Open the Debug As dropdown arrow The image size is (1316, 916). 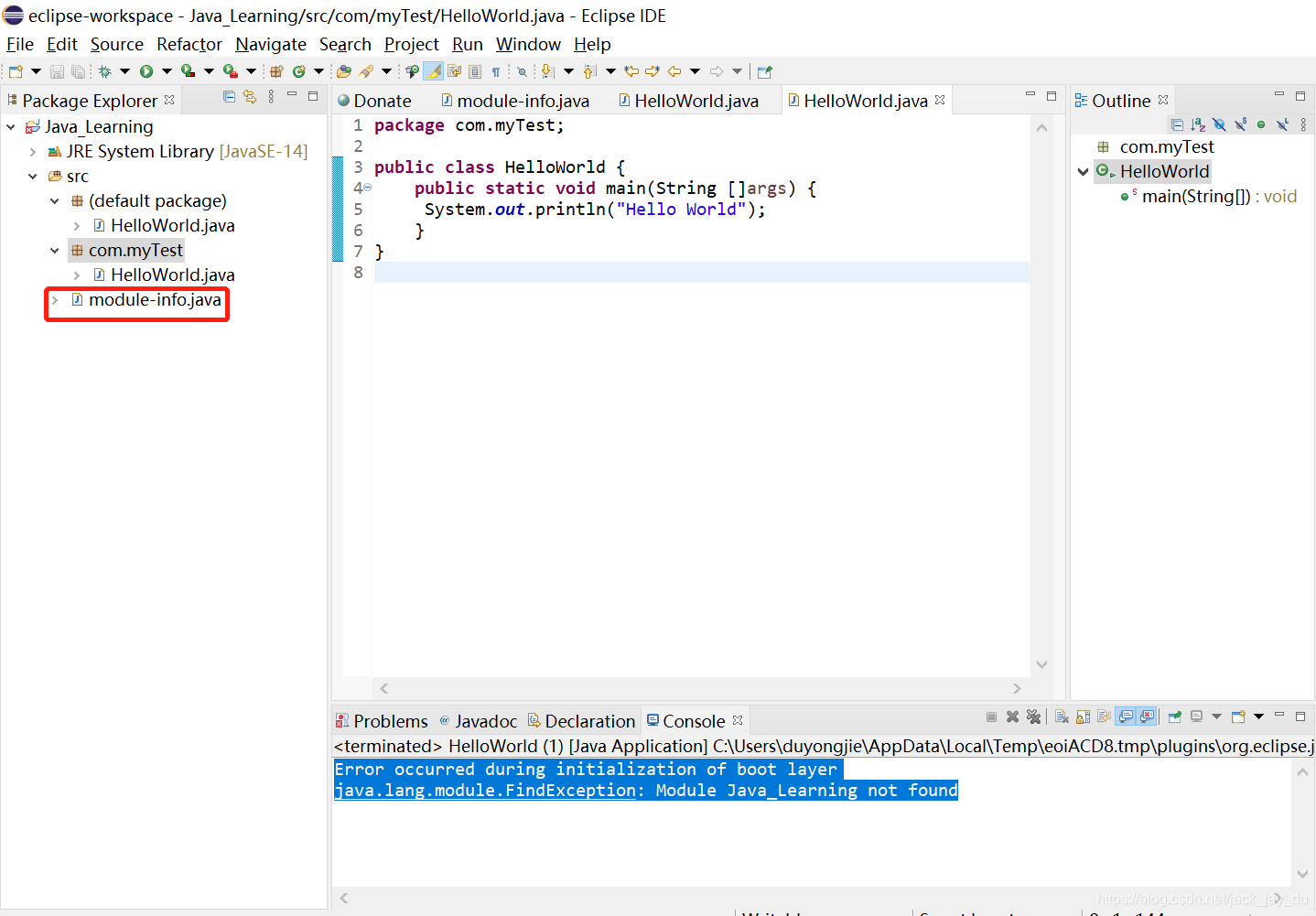pos(124,71)
